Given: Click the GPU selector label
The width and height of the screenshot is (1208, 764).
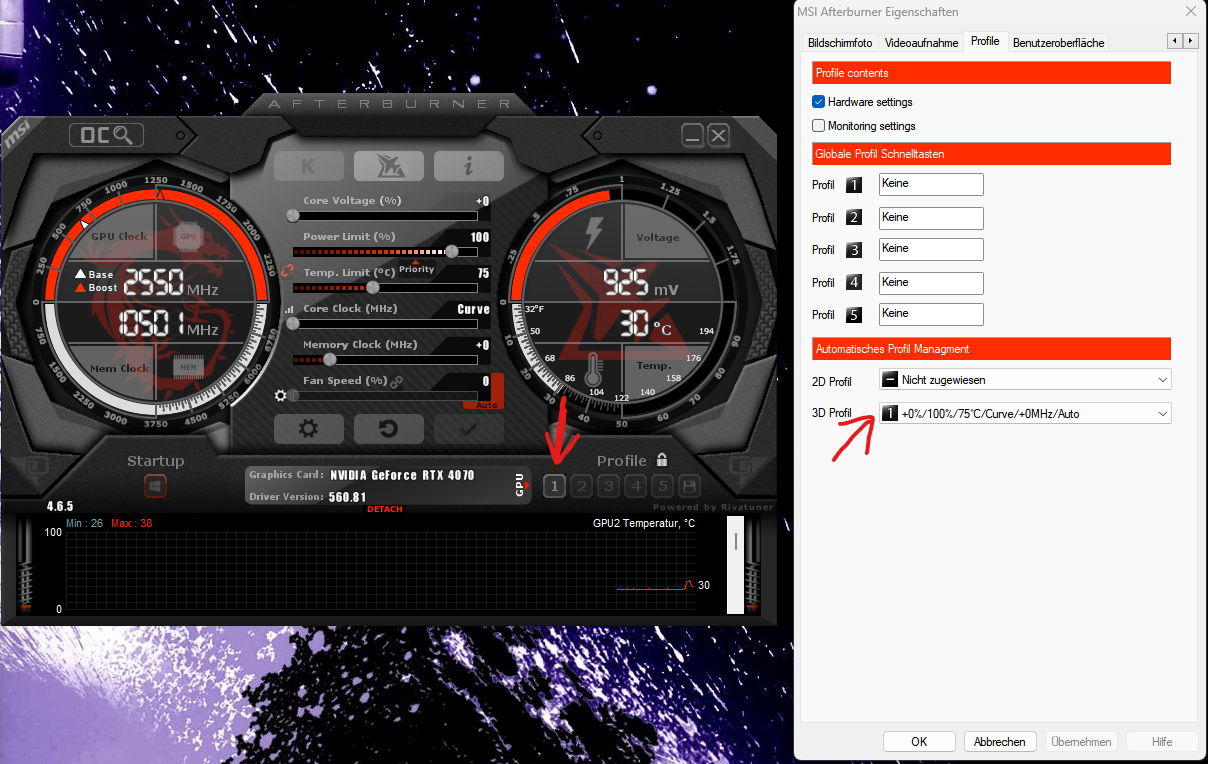Looking at the screenshot, I should tap(520, 485).
